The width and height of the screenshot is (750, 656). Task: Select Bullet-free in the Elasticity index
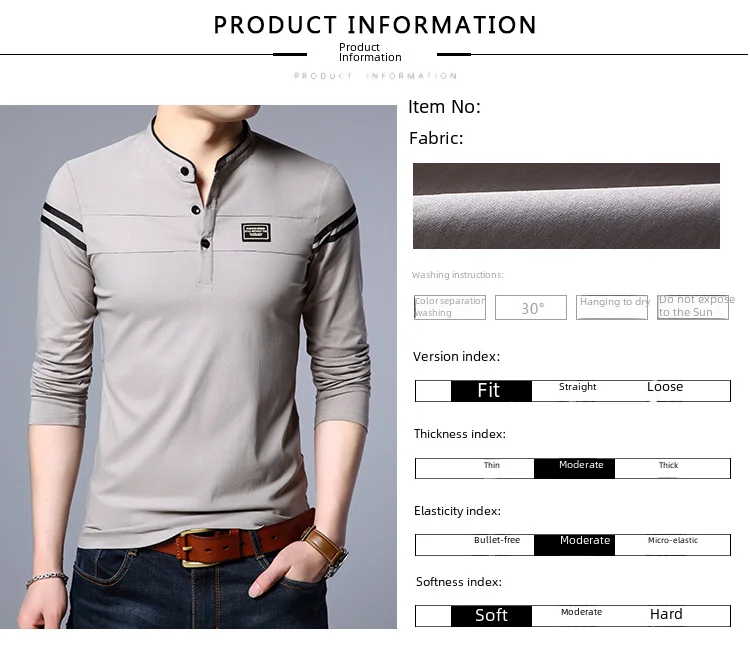(x=496, y=540)
